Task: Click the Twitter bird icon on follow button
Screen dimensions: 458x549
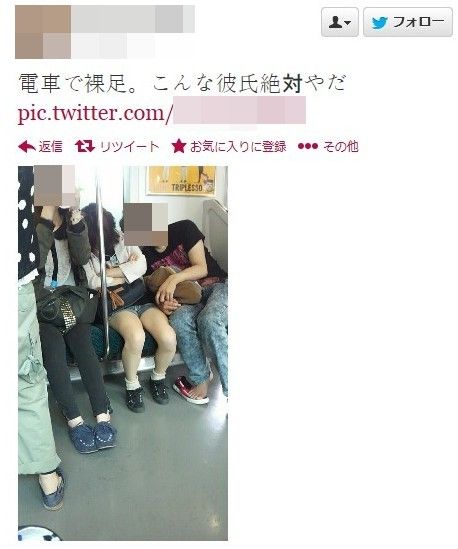Action: pos(380,23)
